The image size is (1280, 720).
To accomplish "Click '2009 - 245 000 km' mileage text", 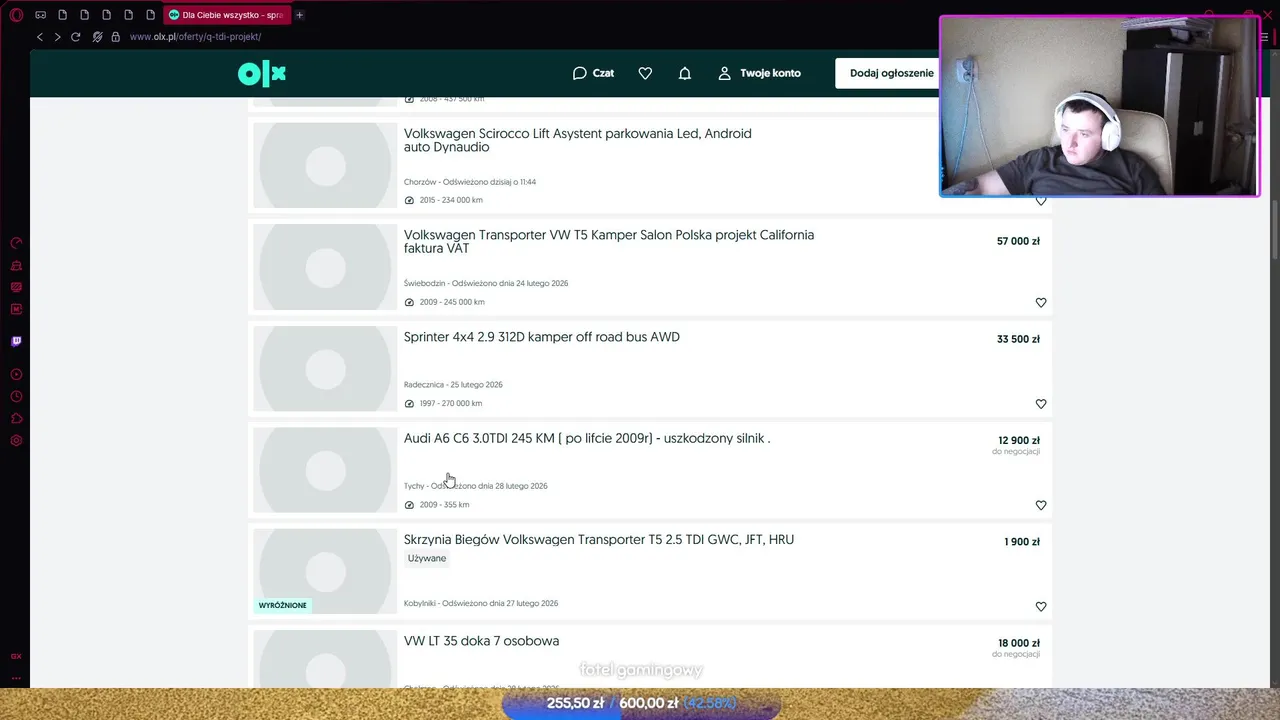I will pyautogui.click(x=452, y=302).
